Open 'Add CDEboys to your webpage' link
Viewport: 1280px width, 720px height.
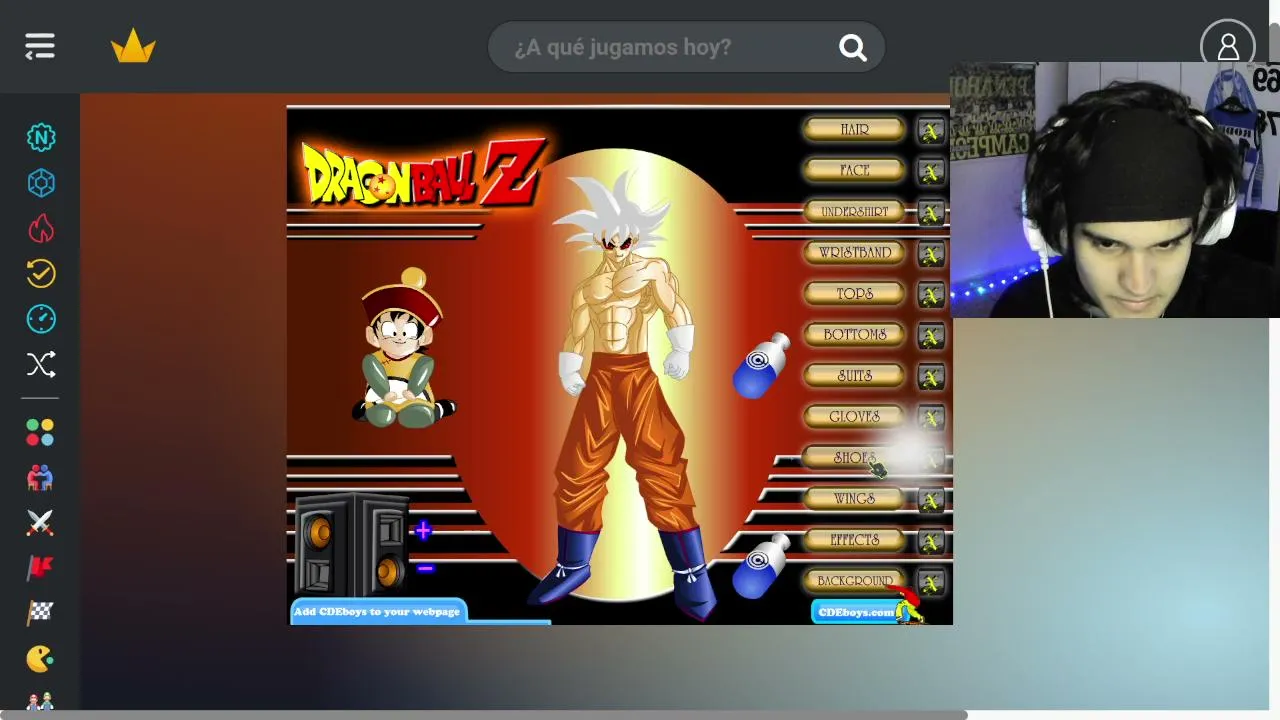tap(377, 611)
